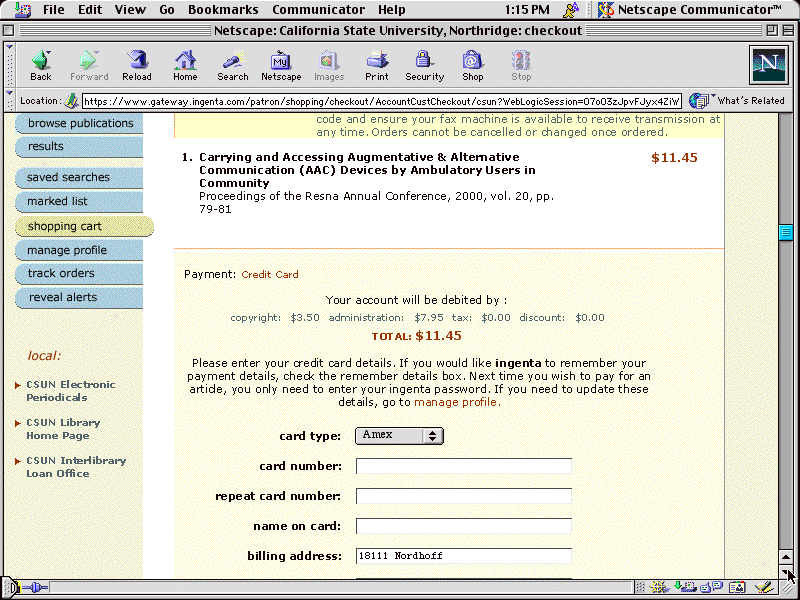Click the scrollbar up arrow
Viewport: 800px width, 600px height.
click(x=786, y=557)
